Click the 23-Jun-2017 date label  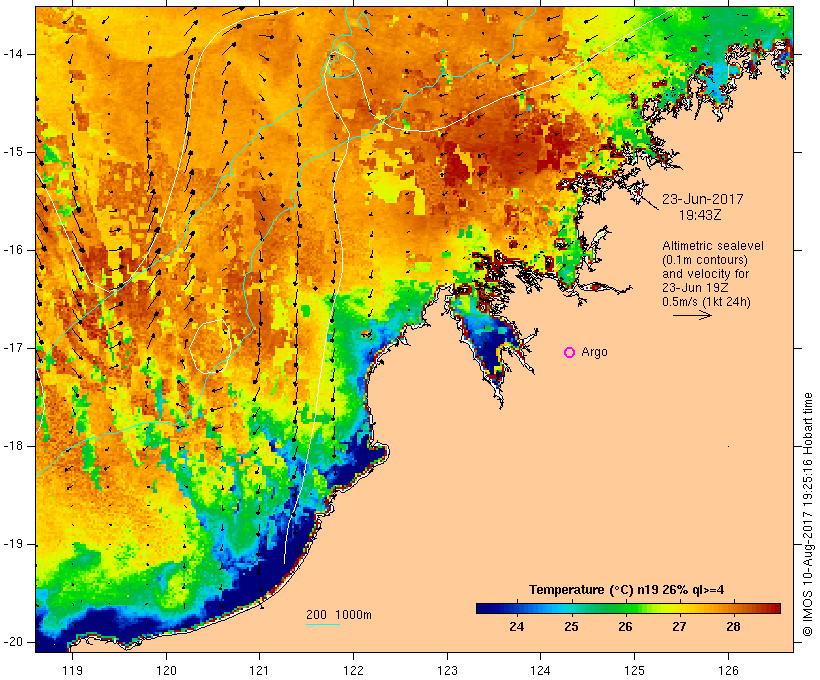[702, 199]
